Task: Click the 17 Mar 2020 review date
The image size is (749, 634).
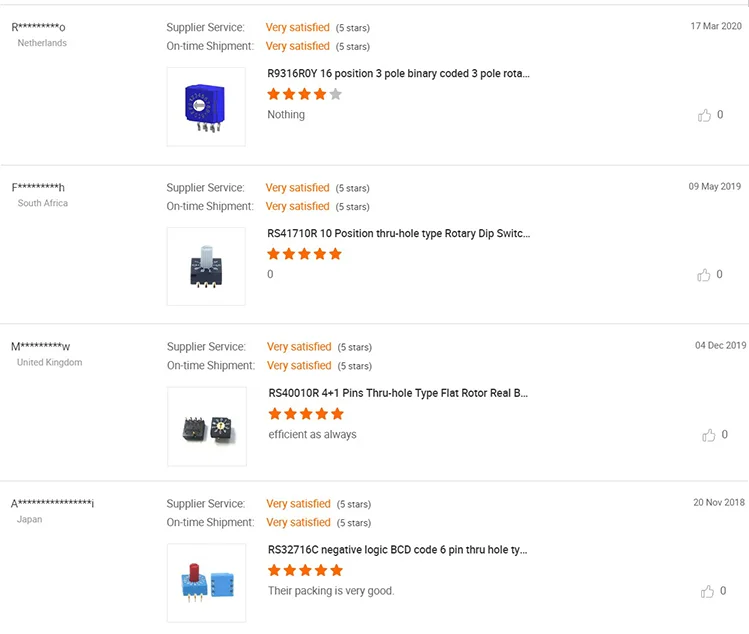Action: pos(716,26)
